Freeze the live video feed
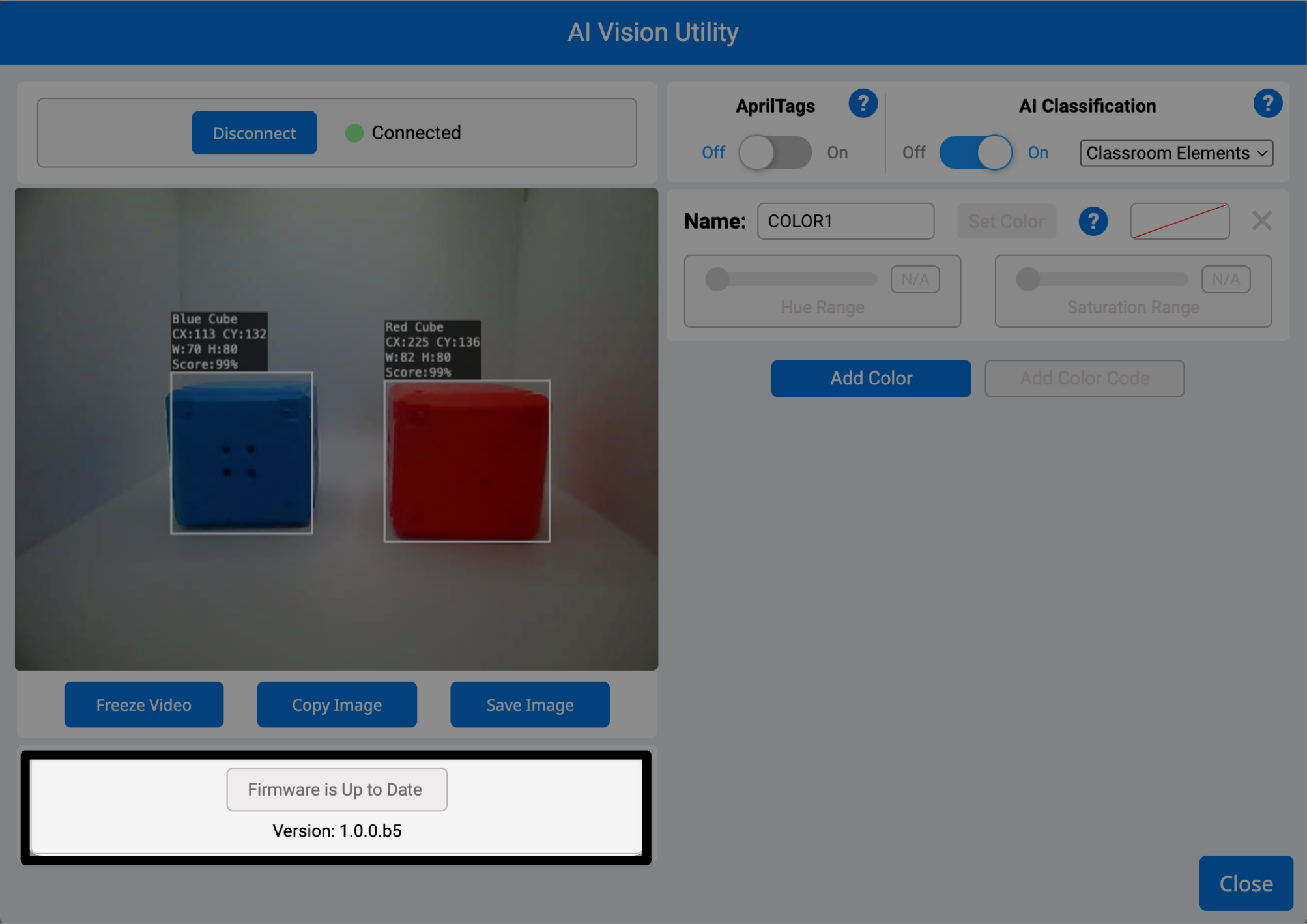1307x924 pixels. [x=143, y=704]
